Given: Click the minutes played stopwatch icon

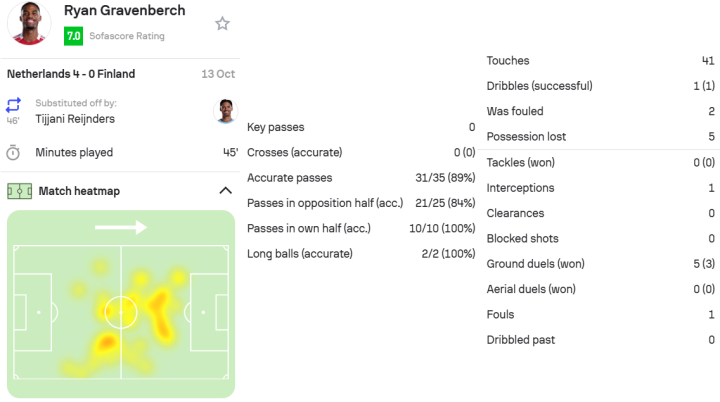Looking at the screenshot, I should click(13, 153).
